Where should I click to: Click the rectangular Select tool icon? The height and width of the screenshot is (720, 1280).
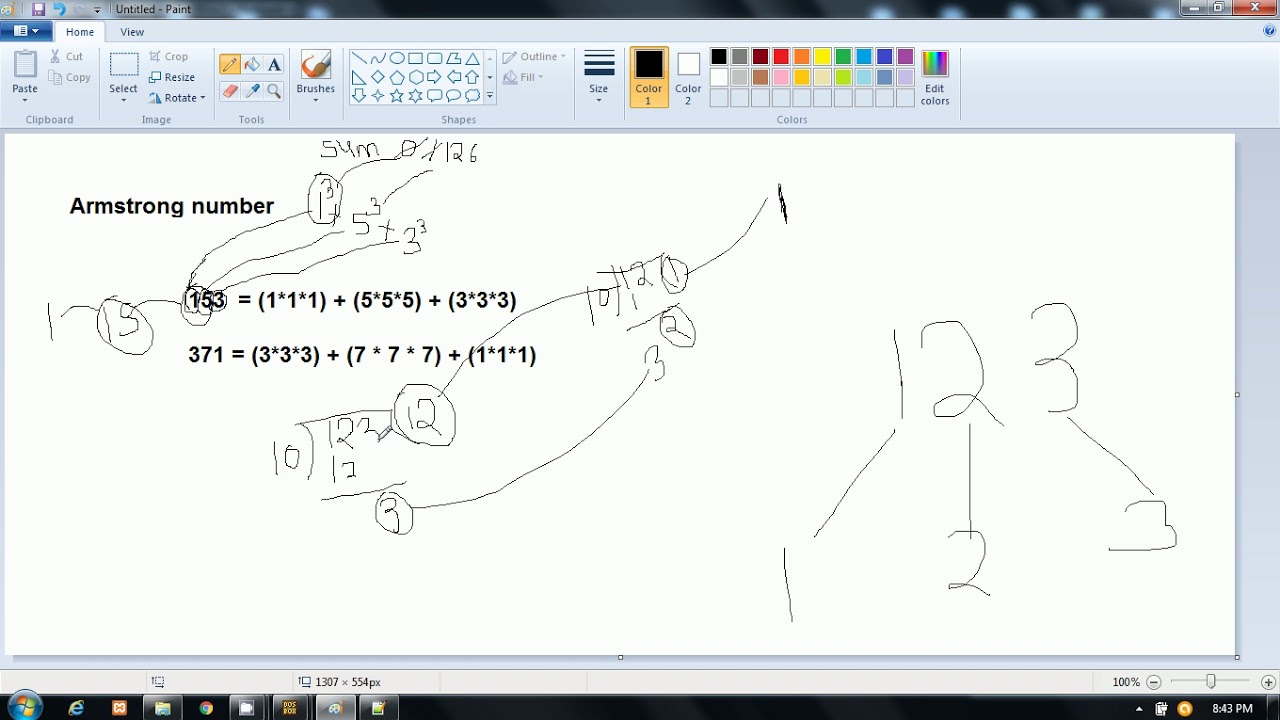tap(124, 65)
